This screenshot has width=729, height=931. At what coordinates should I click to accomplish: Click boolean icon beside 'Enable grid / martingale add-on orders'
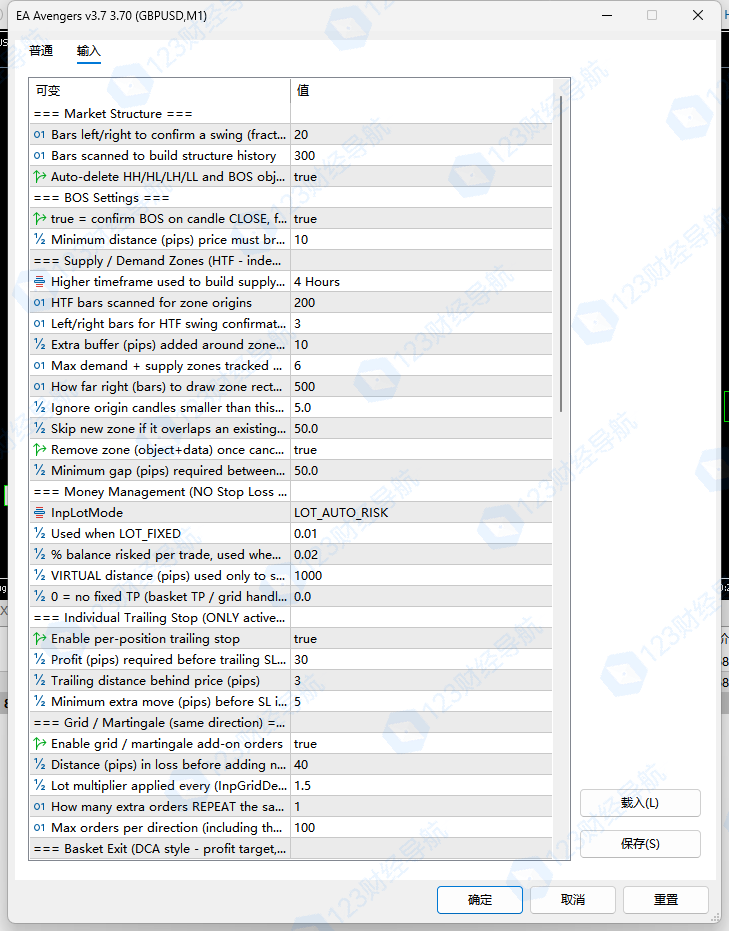(x=39, y=744)
